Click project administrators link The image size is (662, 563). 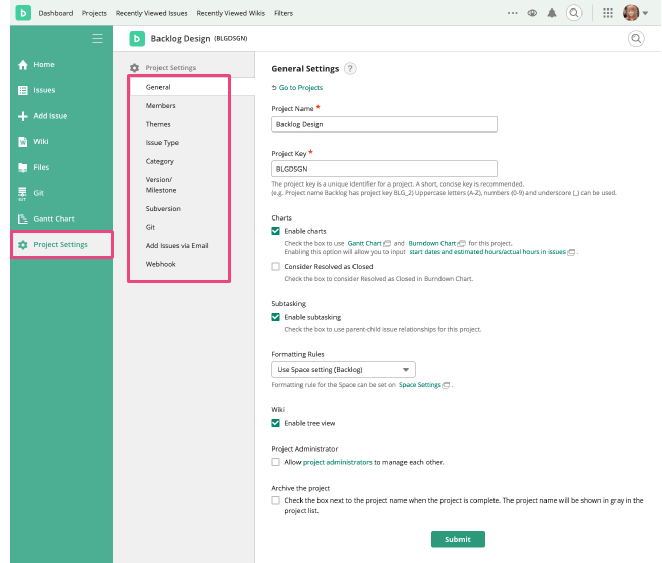pyautogui.click(x=338, y=463)
